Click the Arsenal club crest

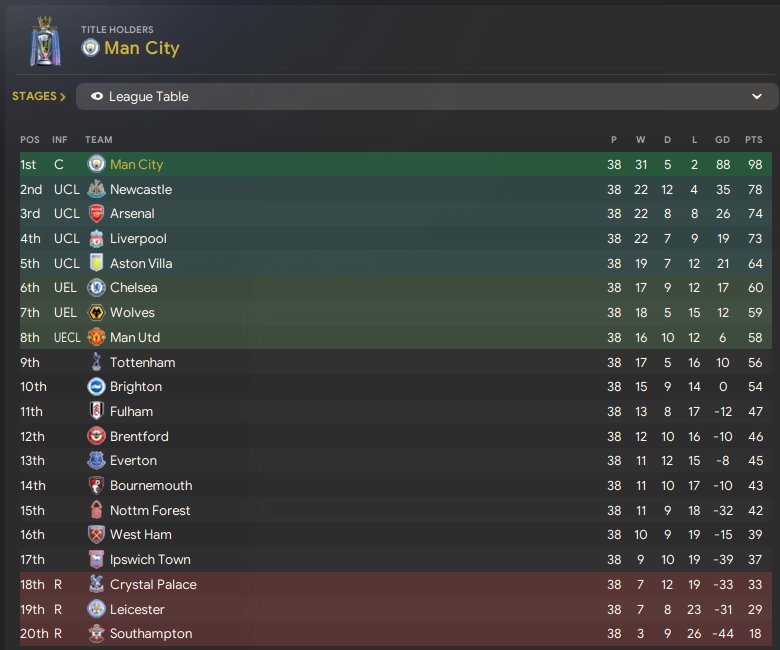[x=96, y=213]
